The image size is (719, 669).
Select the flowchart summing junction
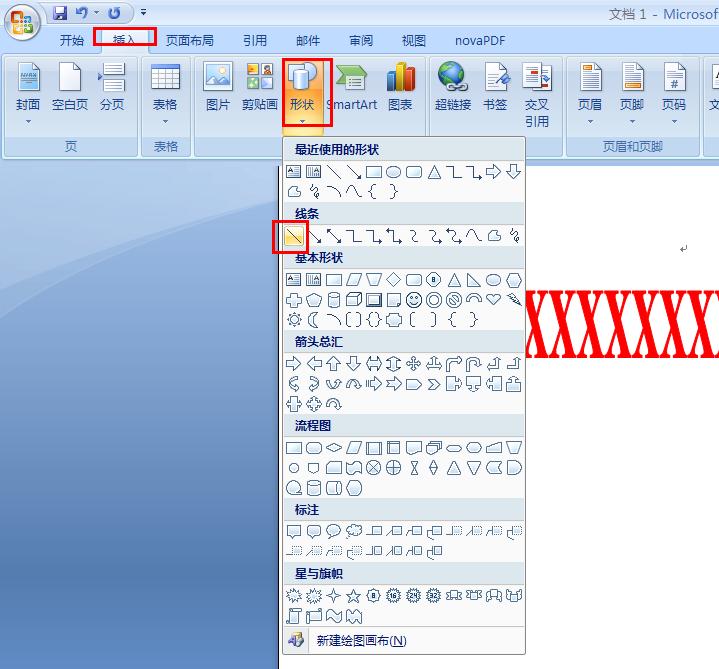[374, 468]
